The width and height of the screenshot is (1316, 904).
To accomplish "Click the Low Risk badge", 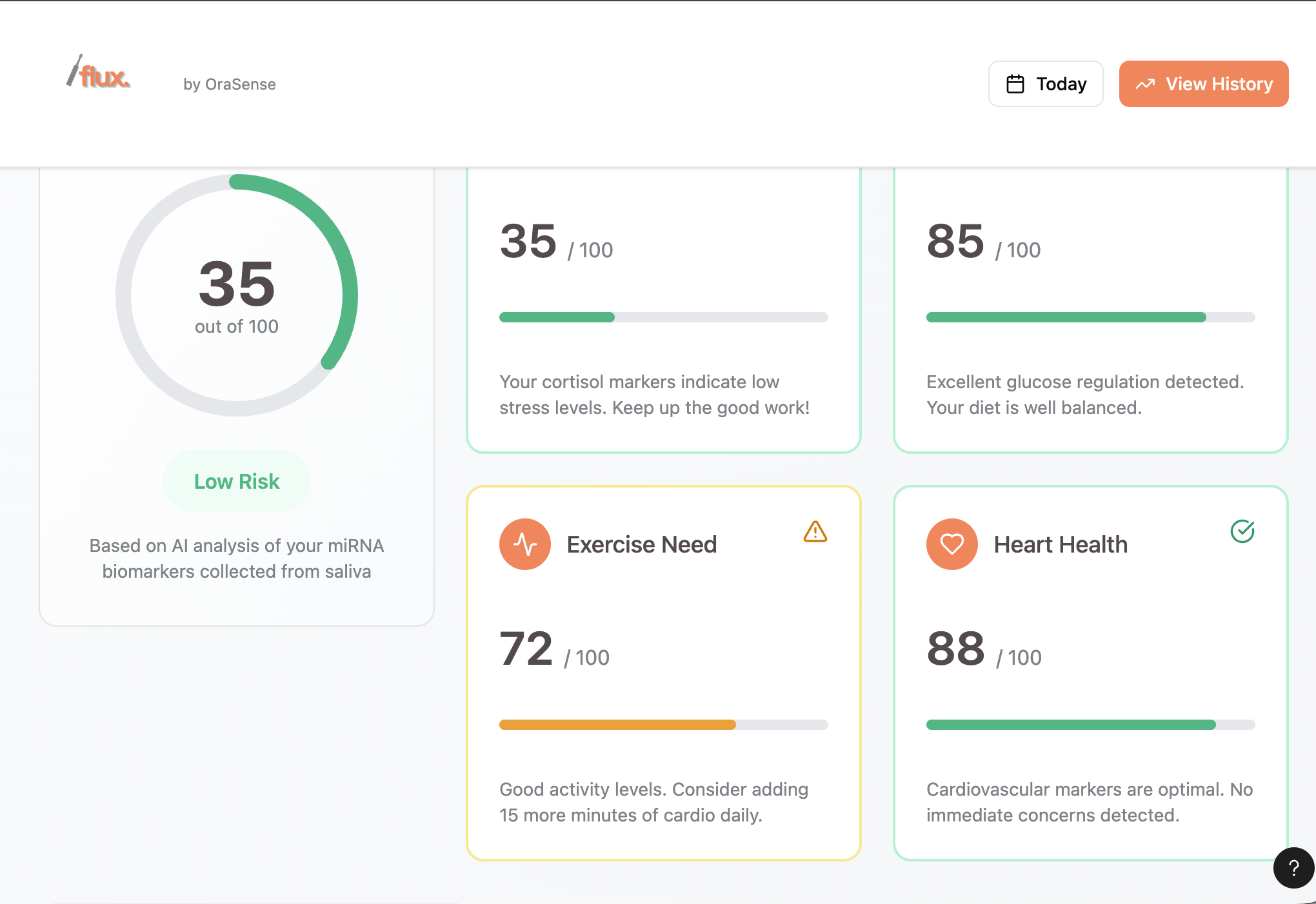I will (236, 480).
